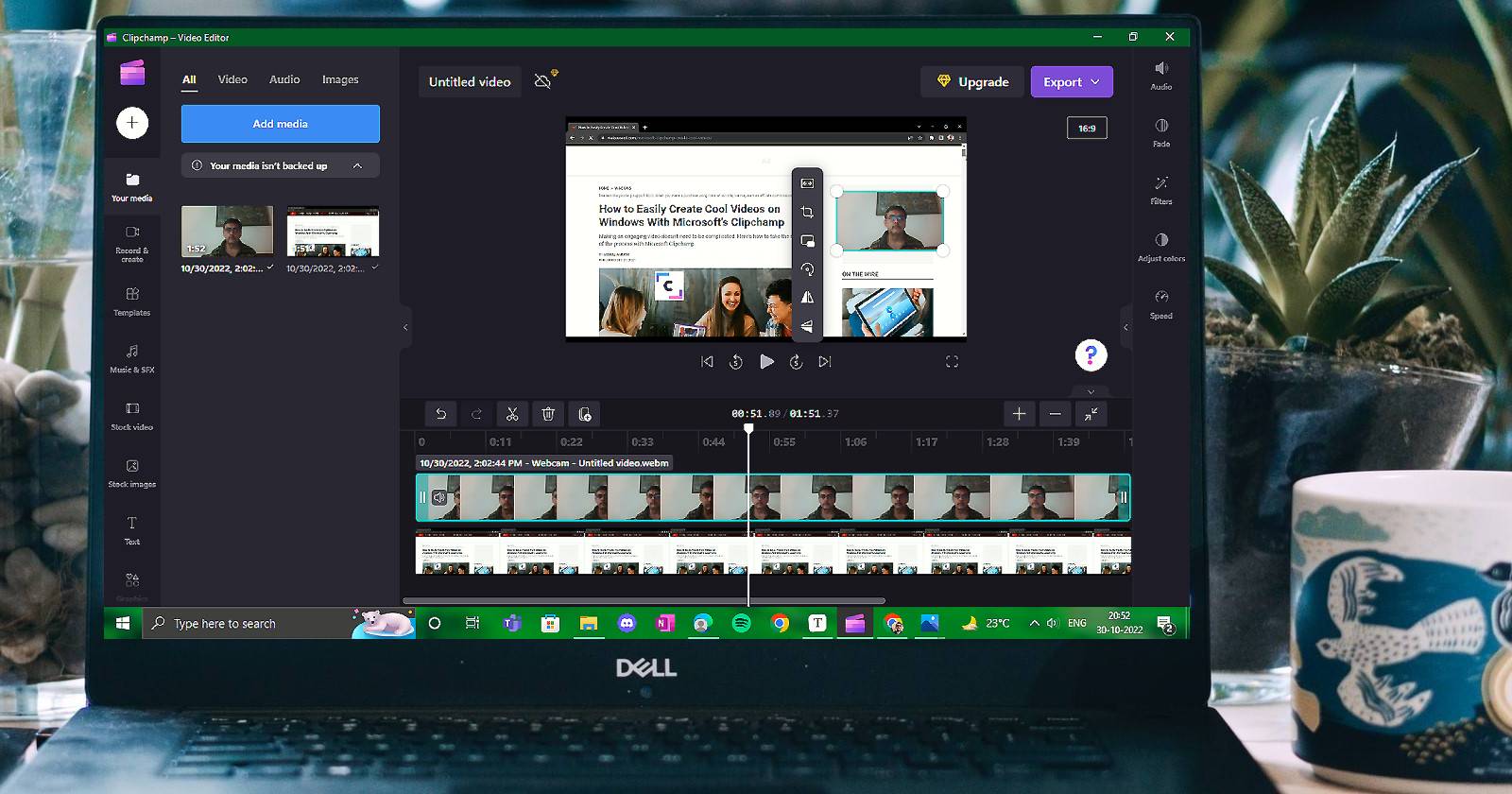Click picture-in-picture icon in floating toolbar
The image size is (1512, 794).
coord(807,241)
